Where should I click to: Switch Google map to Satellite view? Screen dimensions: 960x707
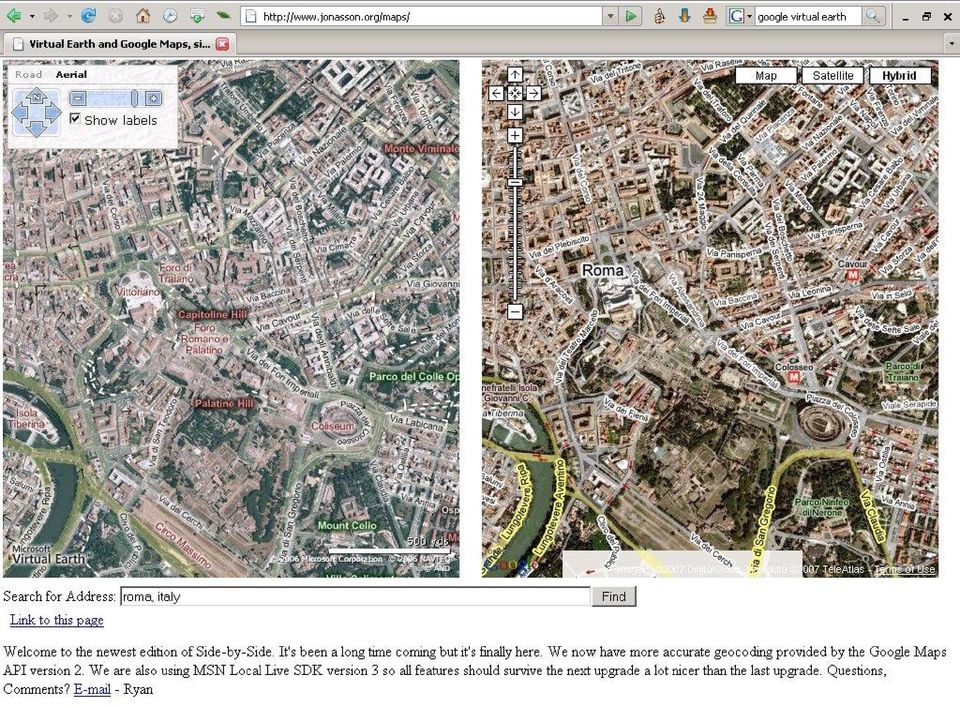pyautogui.click(x=833, y=76)
